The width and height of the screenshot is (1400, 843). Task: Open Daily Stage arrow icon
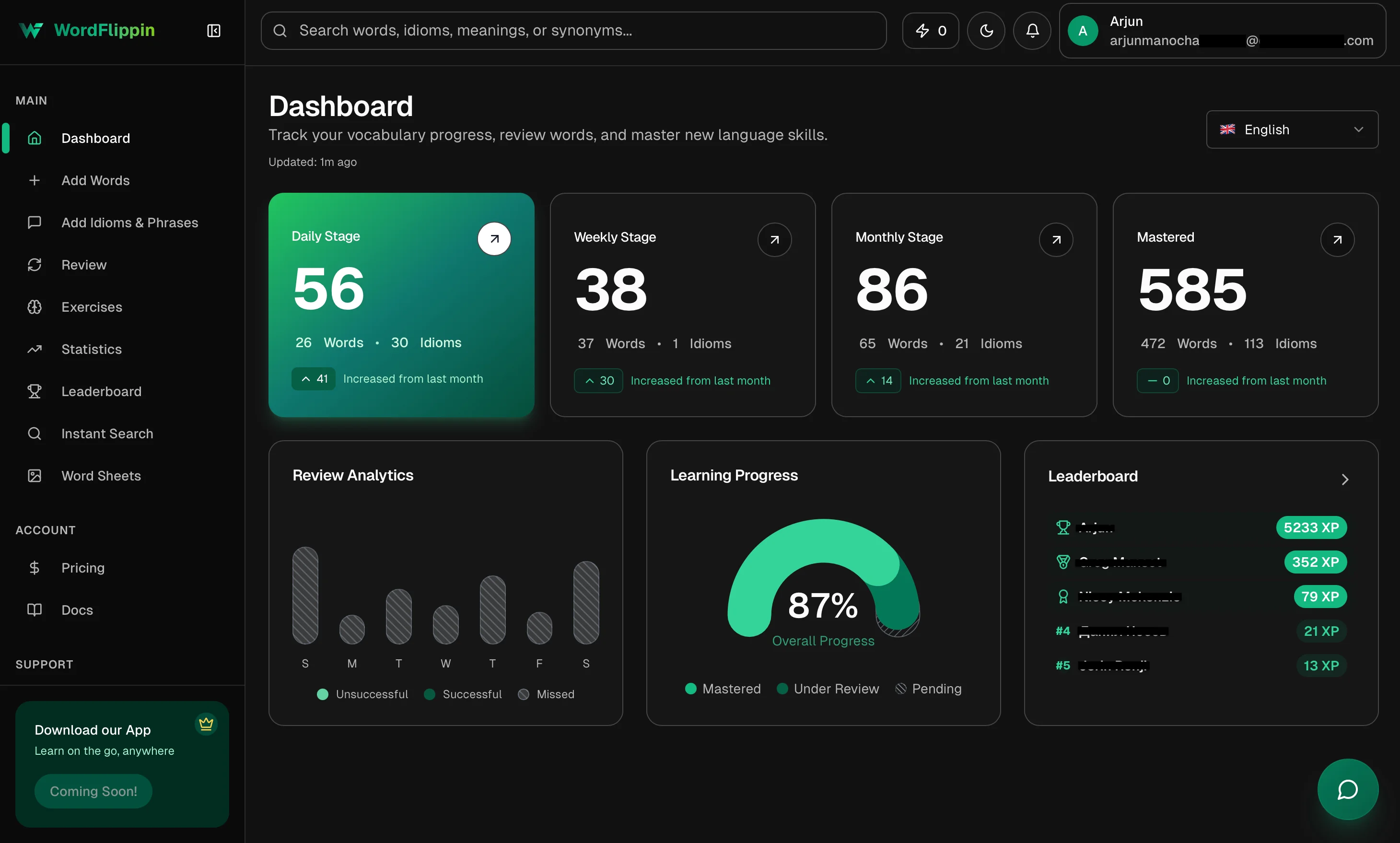tap(494, 239)
